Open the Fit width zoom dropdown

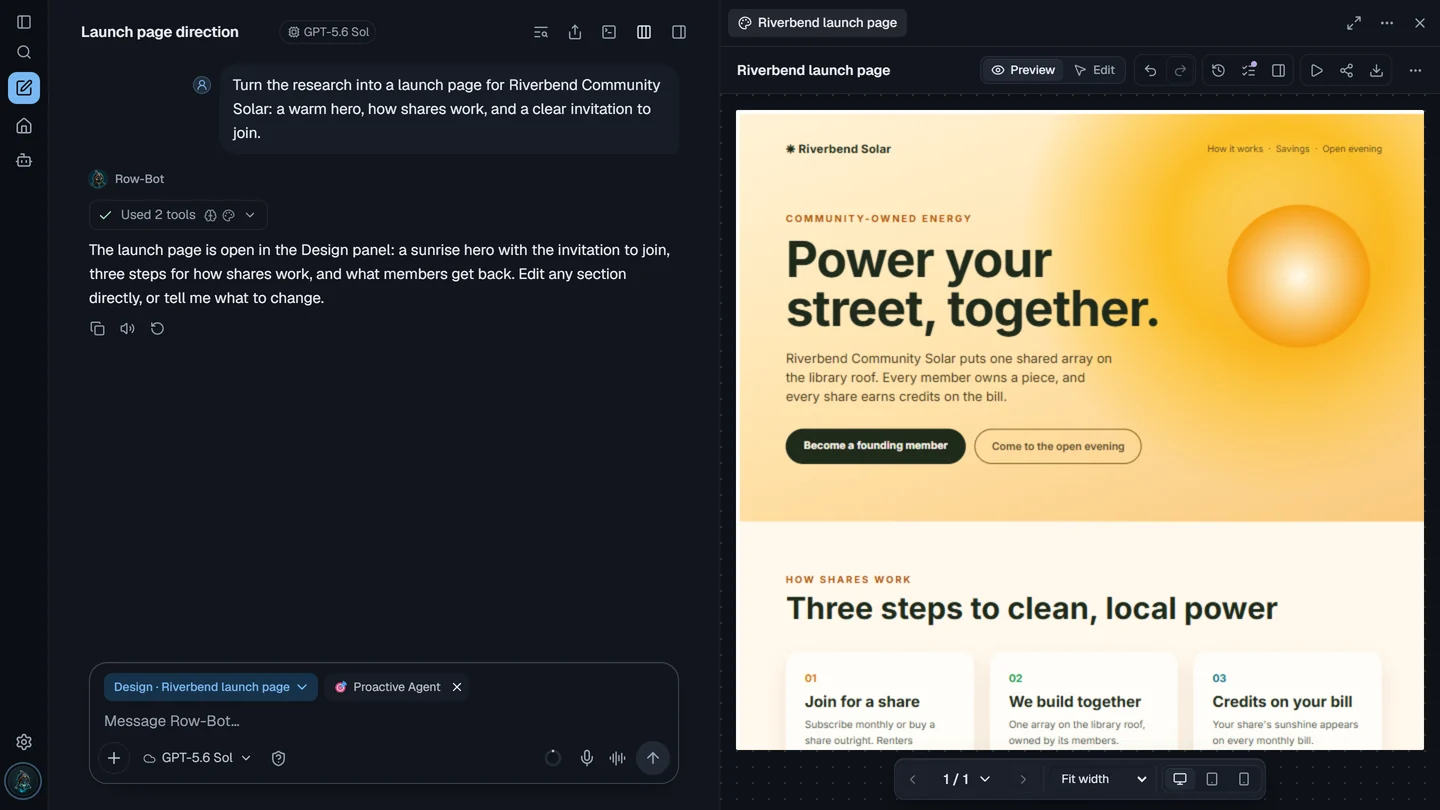point(1103,779)
